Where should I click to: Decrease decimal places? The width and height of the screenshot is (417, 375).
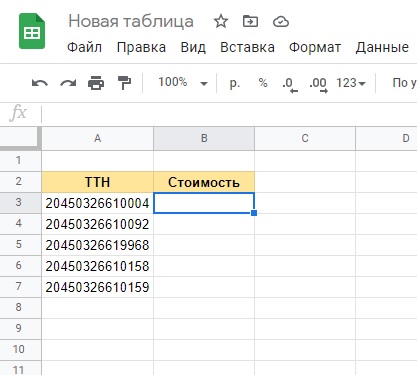[x=289, y=84]
